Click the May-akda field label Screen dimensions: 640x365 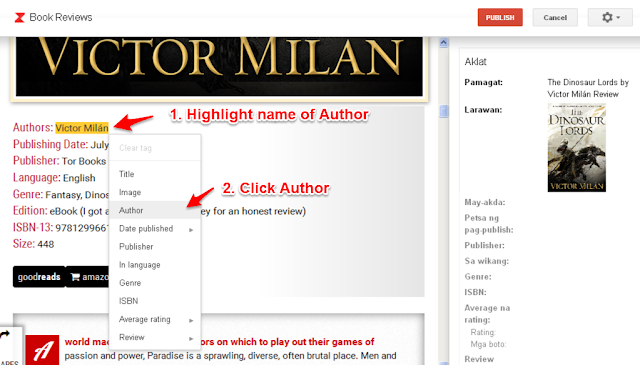[x=484, y=203]
